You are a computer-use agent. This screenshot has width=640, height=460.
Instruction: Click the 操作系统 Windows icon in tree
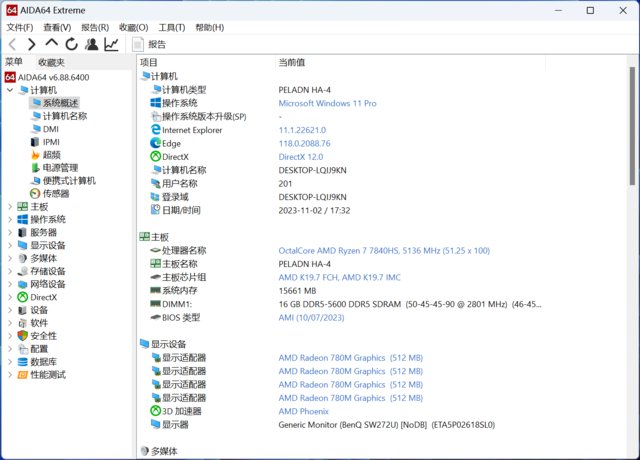23,220
